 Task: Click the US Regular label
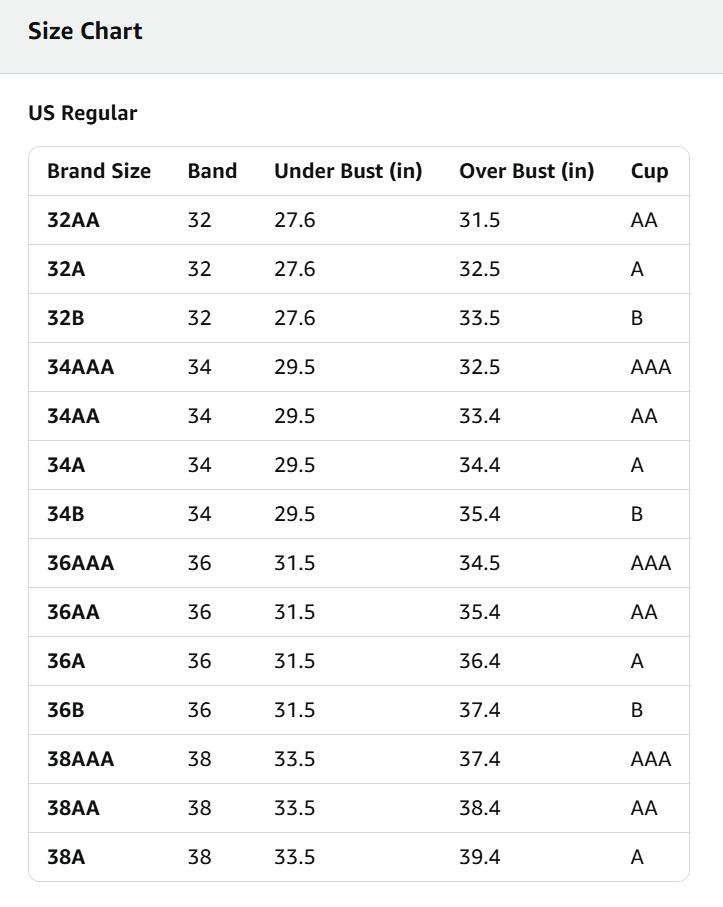tap(82, 113)
